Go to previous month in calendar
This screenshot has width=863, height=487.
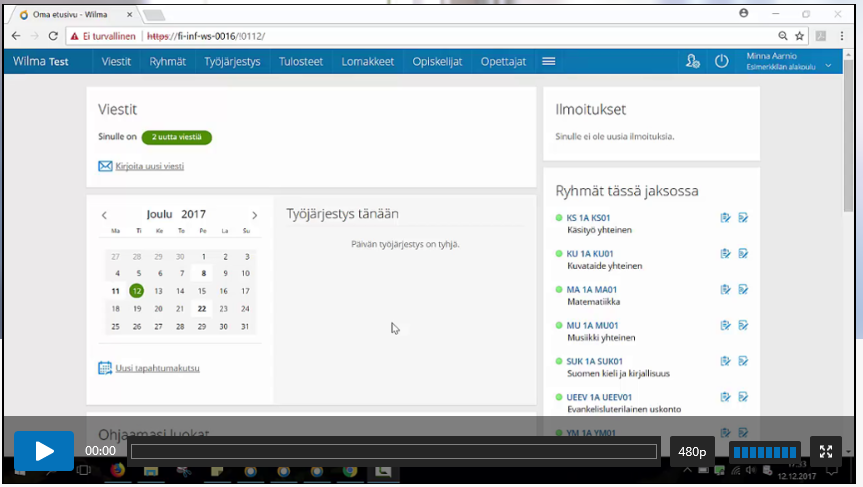pos(104,215)
